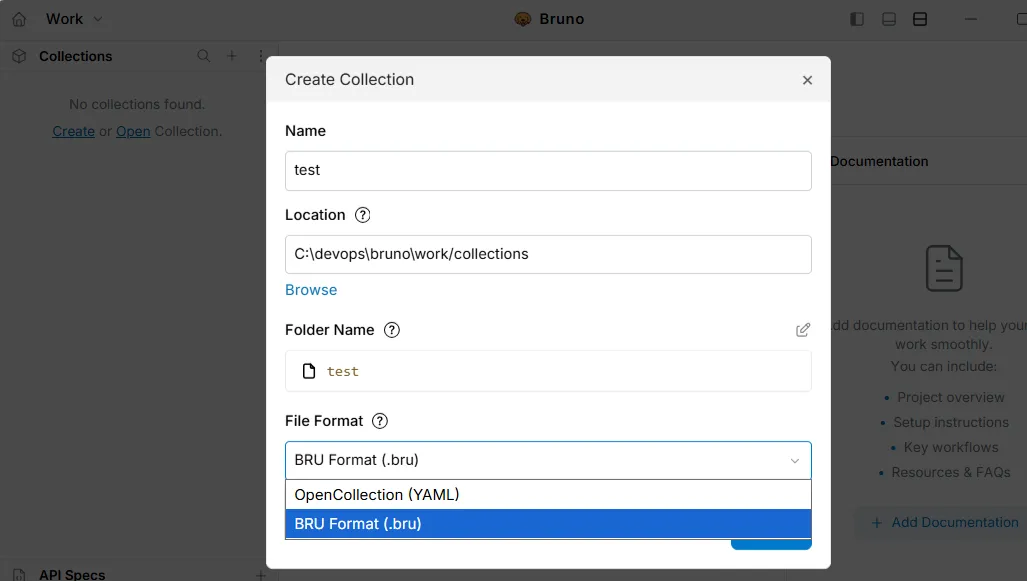Close the Create Collection dialog

point(807,80)
